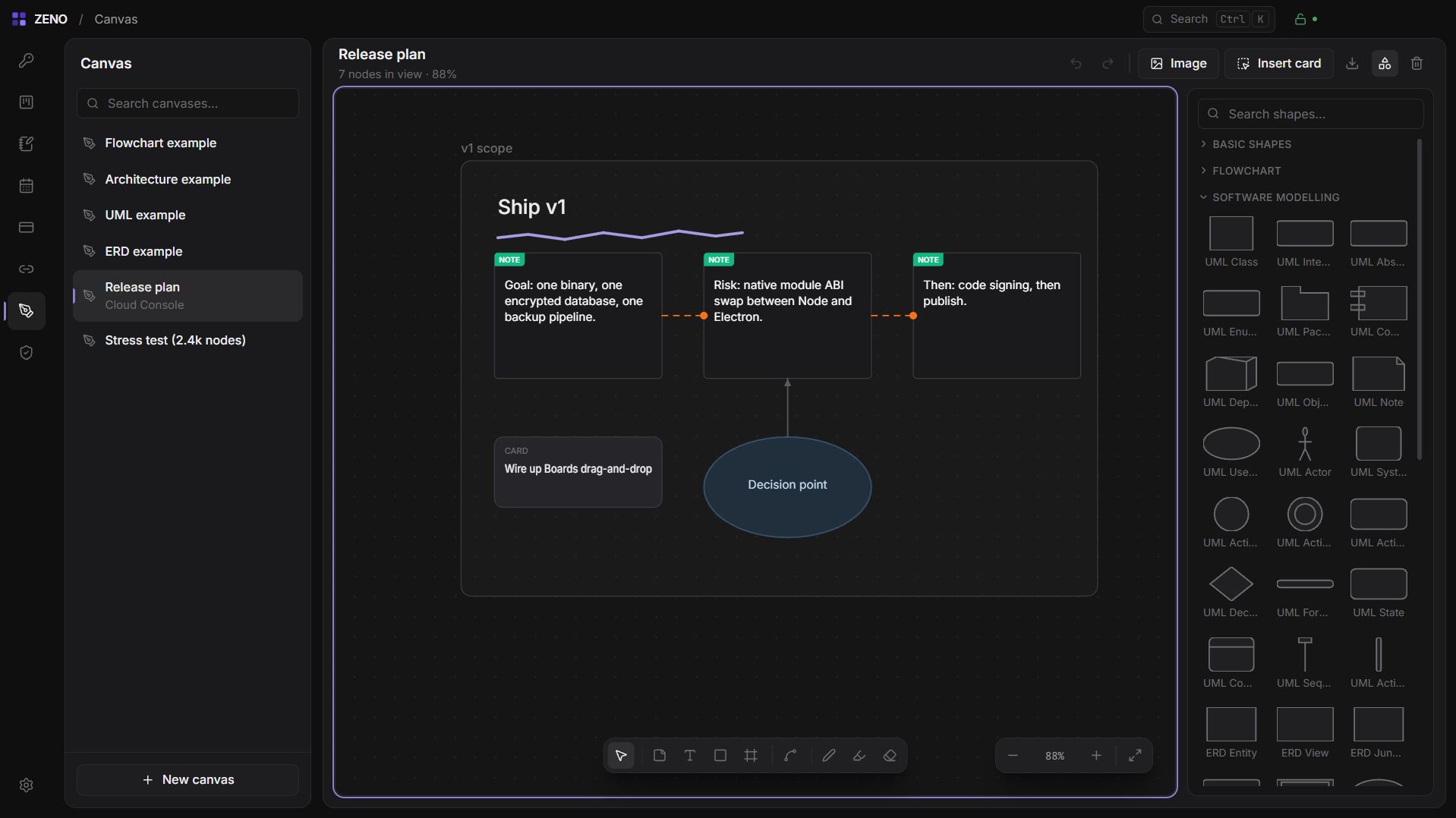The image size is (1456, 818).
Task: Open the key (secrets) section in sidebar
Action: 27,61
